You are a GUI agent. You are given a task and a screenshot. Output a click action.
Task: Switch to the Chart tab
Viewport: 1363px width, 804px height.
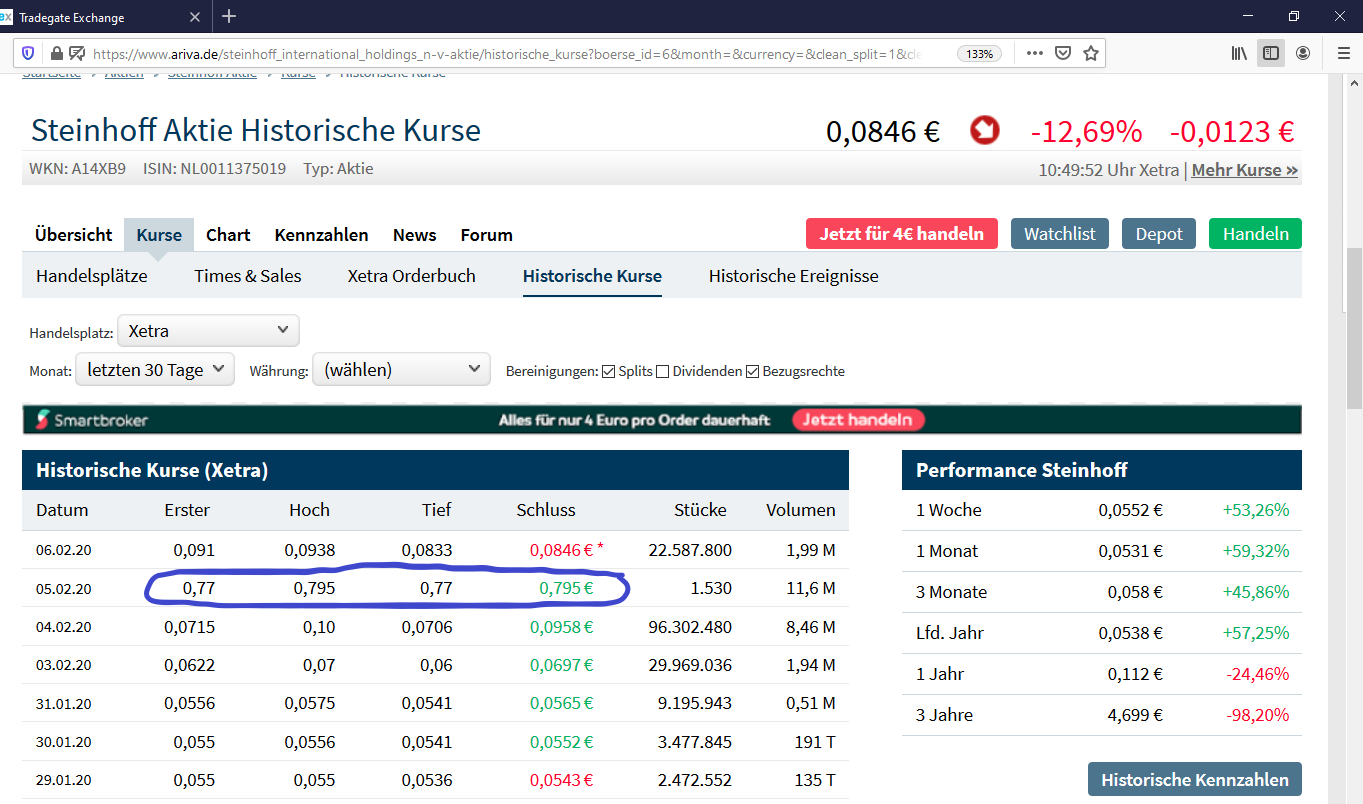pyautogui.click(x=228, y=235)
